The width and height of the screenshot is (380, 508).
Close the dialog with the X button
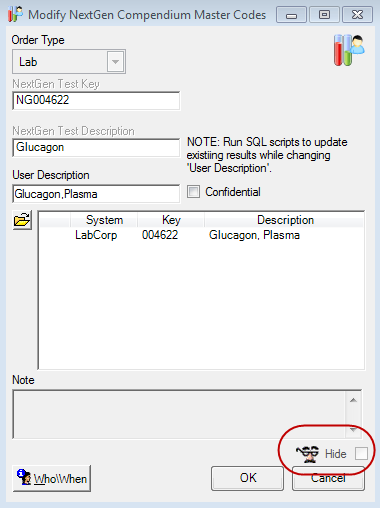(357, 15)
